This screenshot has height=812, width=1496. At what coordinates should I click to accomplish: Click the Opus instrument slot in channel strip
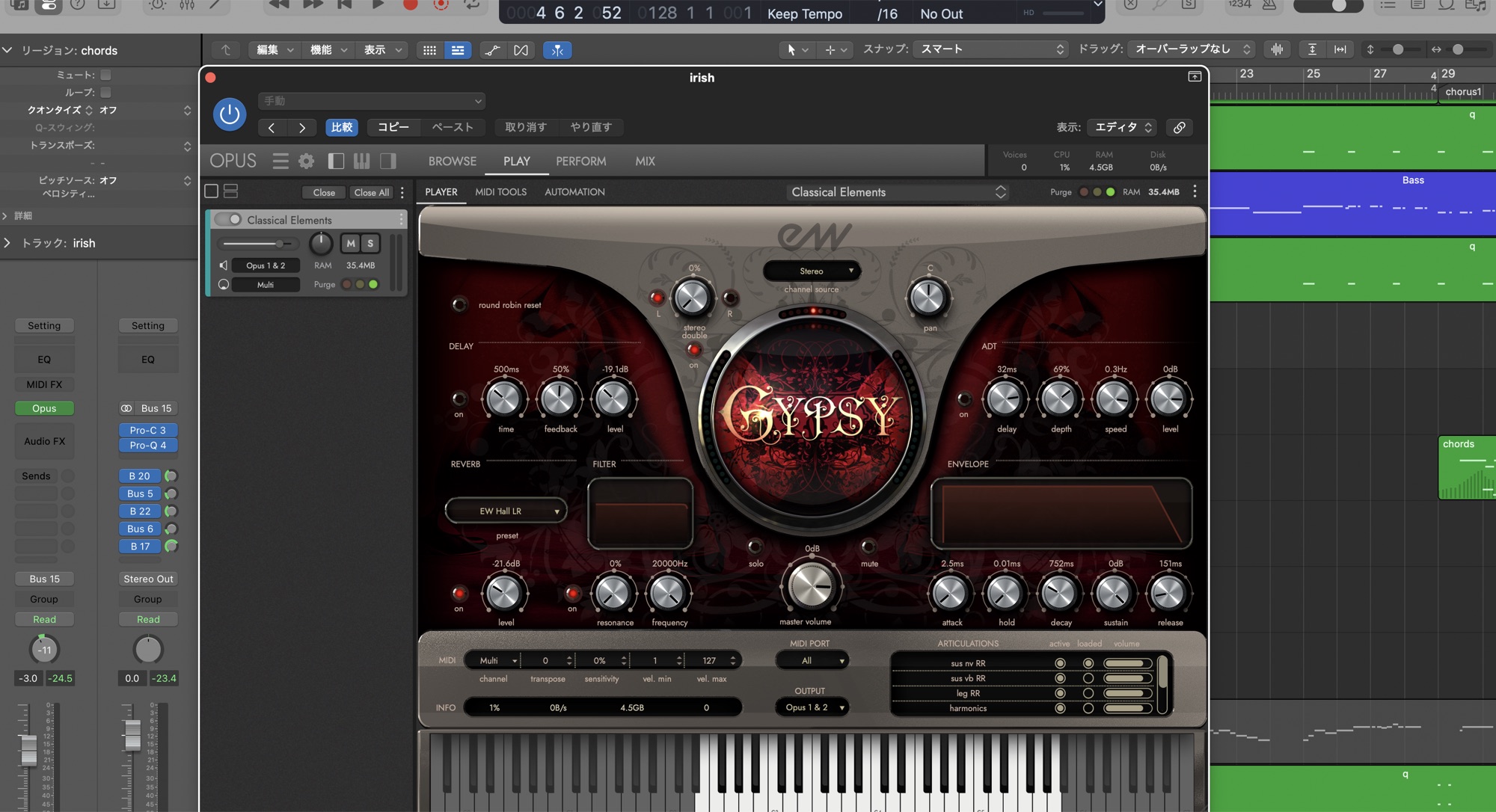click(44, 408)
